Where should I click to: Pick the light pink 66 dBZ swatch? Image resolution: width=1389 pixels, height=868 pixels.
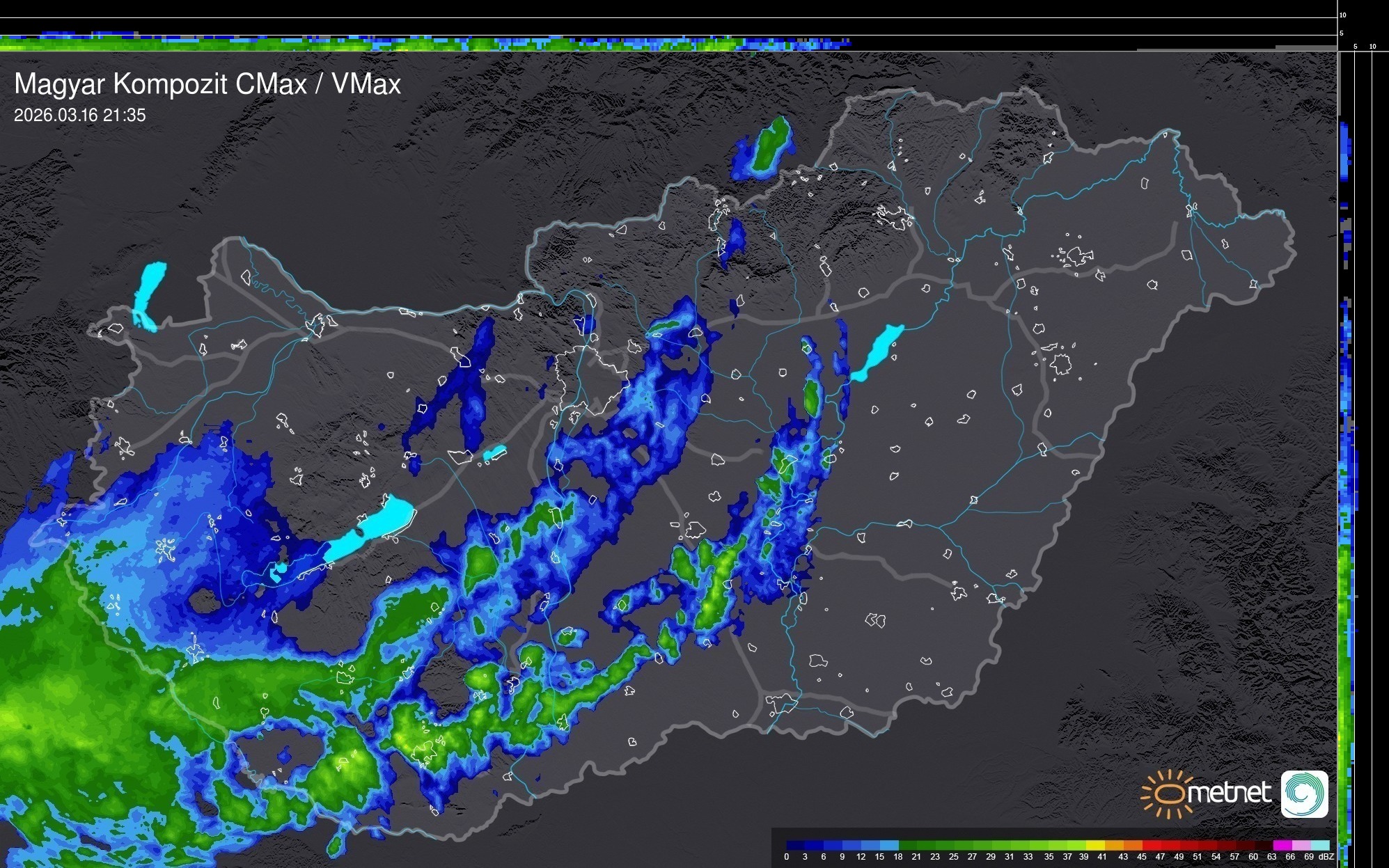(x=1301, y=845)
